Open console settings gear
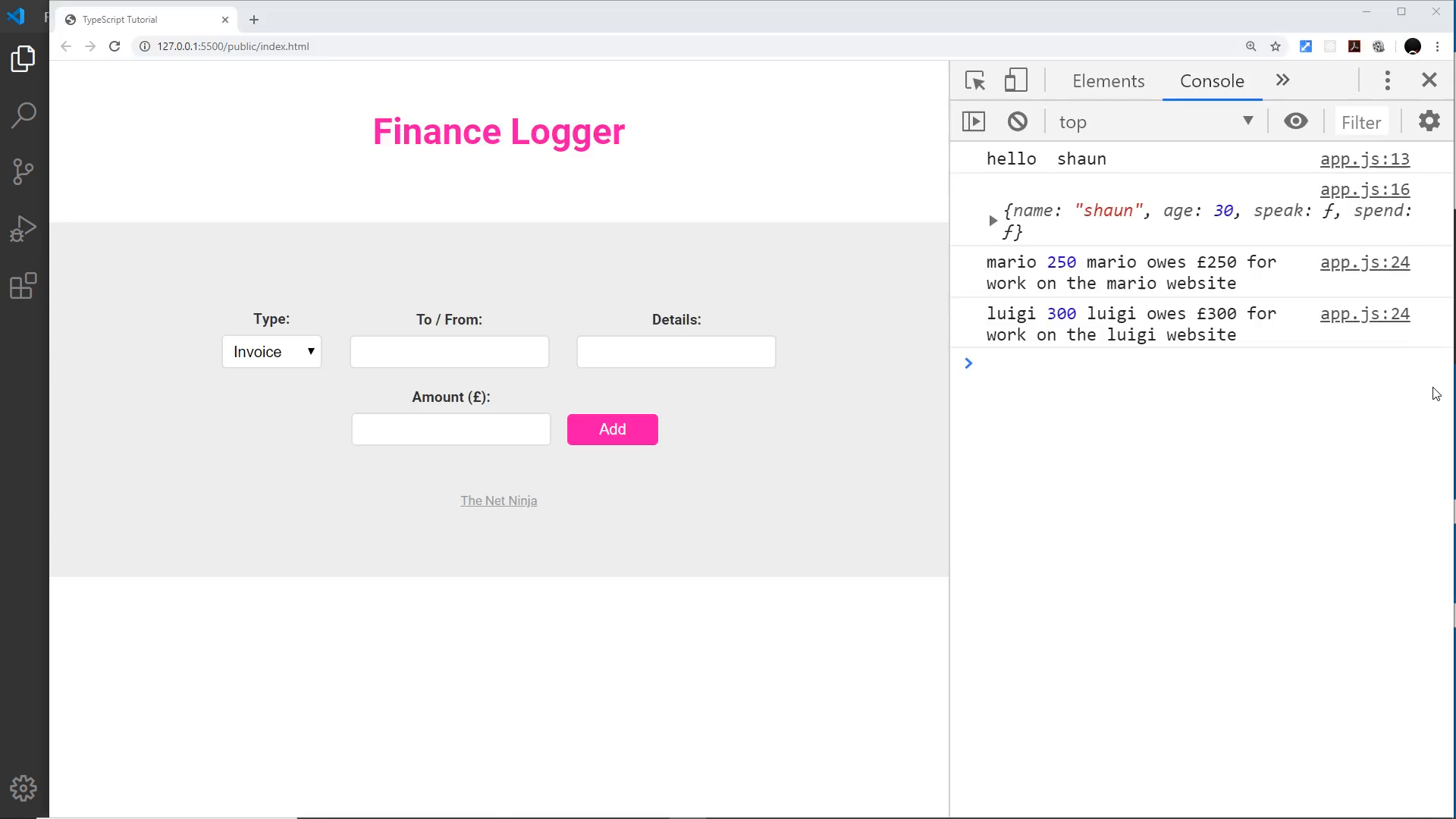1456x819 pixels. (1429, 121)
